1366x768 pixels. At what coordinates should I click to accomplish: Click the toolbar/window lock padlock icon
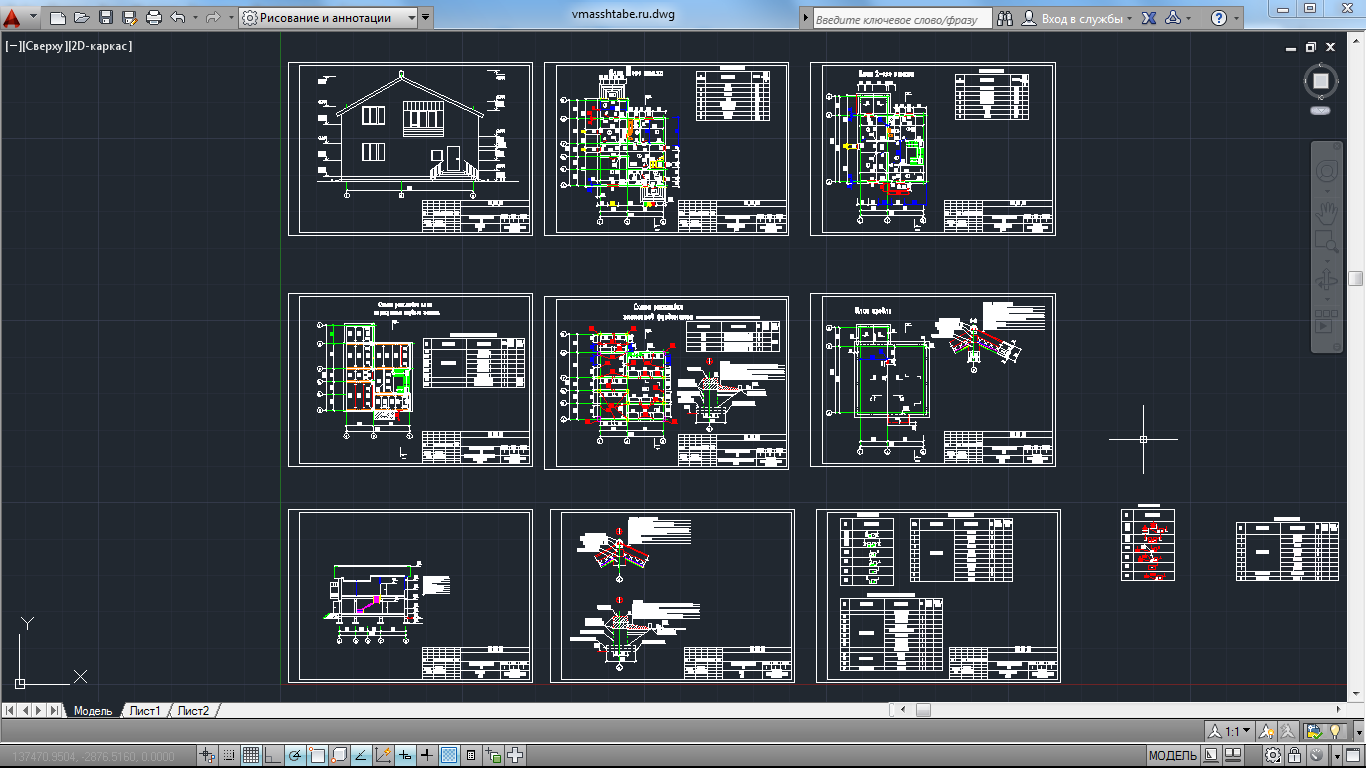tap(1295, 755)
